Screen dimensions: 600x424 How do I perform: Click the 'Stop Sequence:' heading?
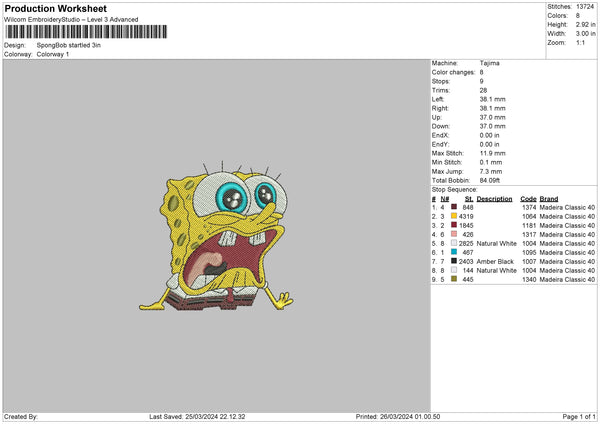[455, 190]
